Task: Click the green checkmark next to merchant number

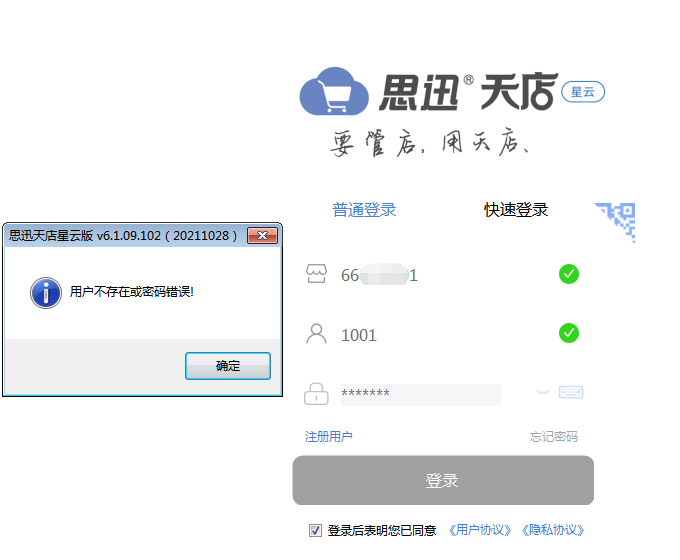Action: [569, 274]
